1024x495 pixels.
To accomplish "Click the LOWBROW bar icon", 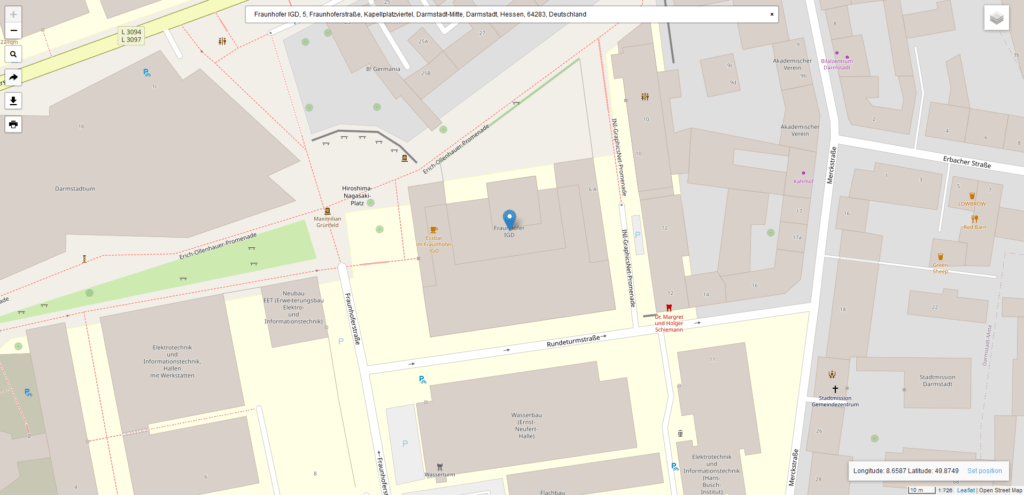I will (972, 196).
